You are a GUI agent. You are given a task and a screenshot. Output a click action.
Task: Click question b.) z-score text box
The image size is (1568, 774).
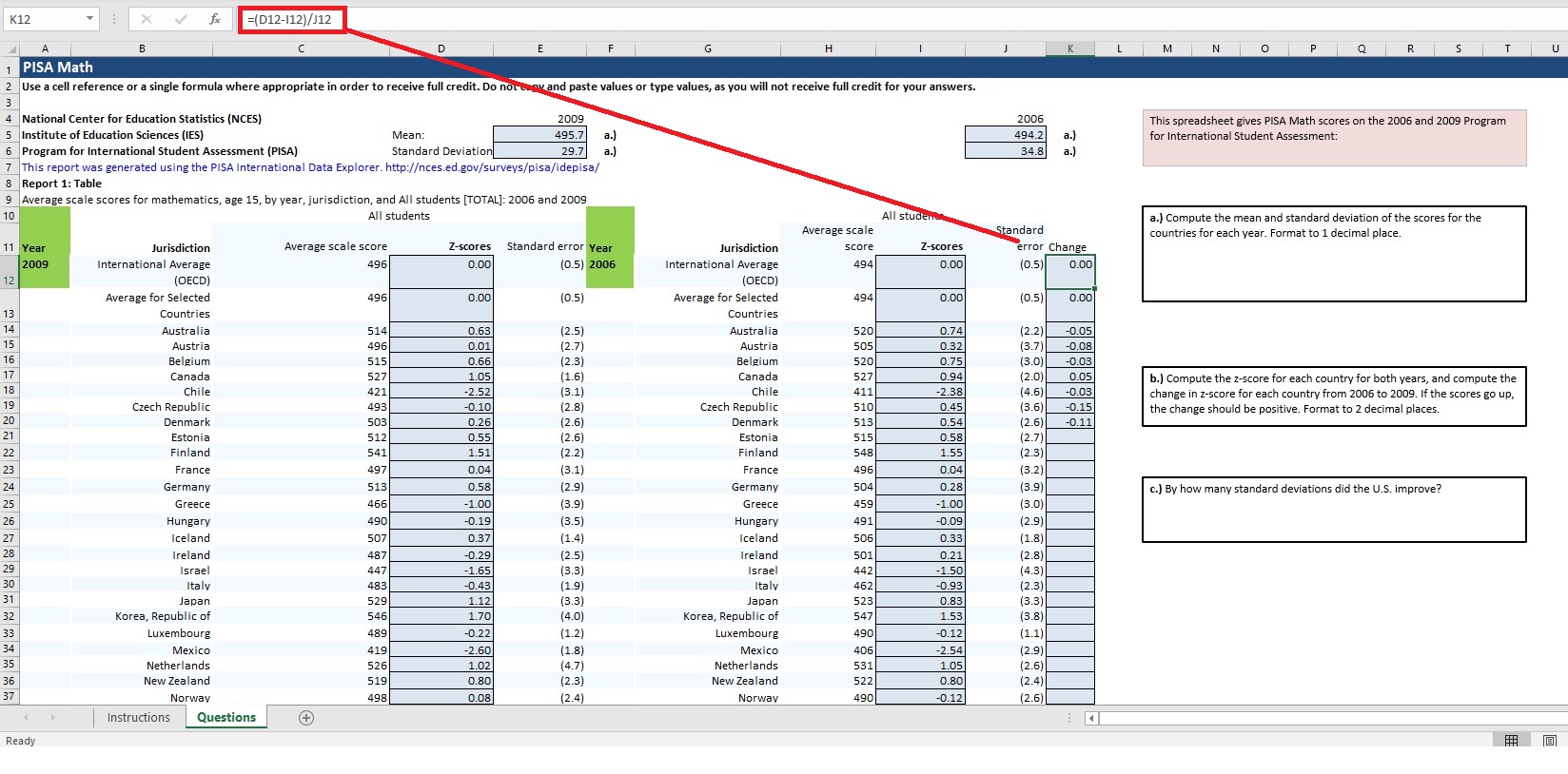(1334, 397)
